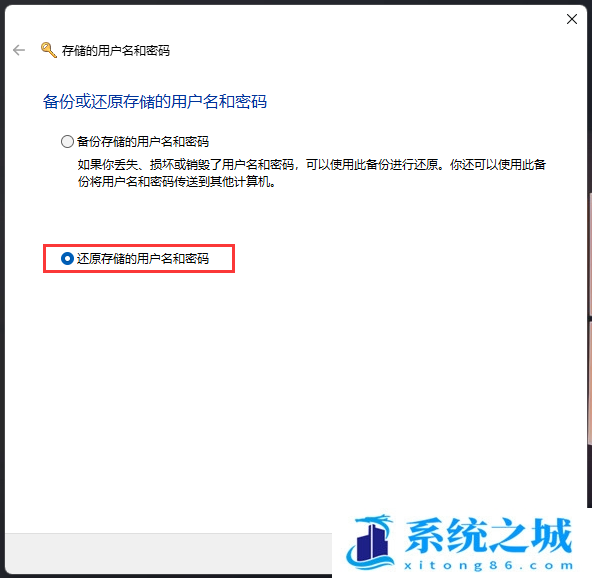Close the stored credentials dialog
This screenshot has height=578, width=592.
pos(572,19)
